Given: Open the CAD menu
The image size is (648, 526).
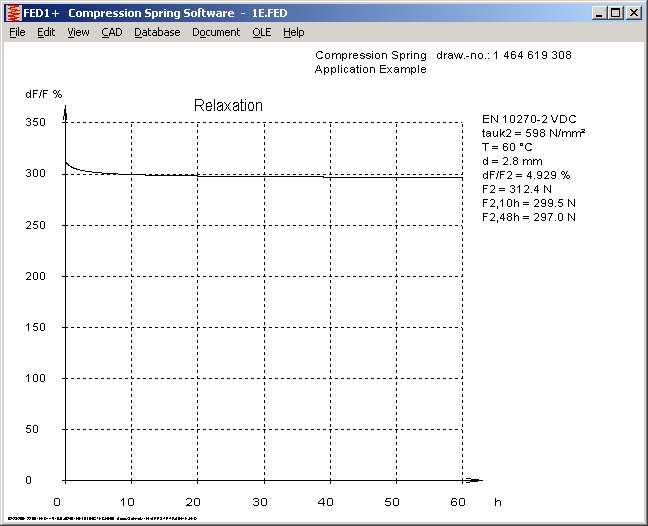Looking at the screenshot, I should (x=111, y=32).
